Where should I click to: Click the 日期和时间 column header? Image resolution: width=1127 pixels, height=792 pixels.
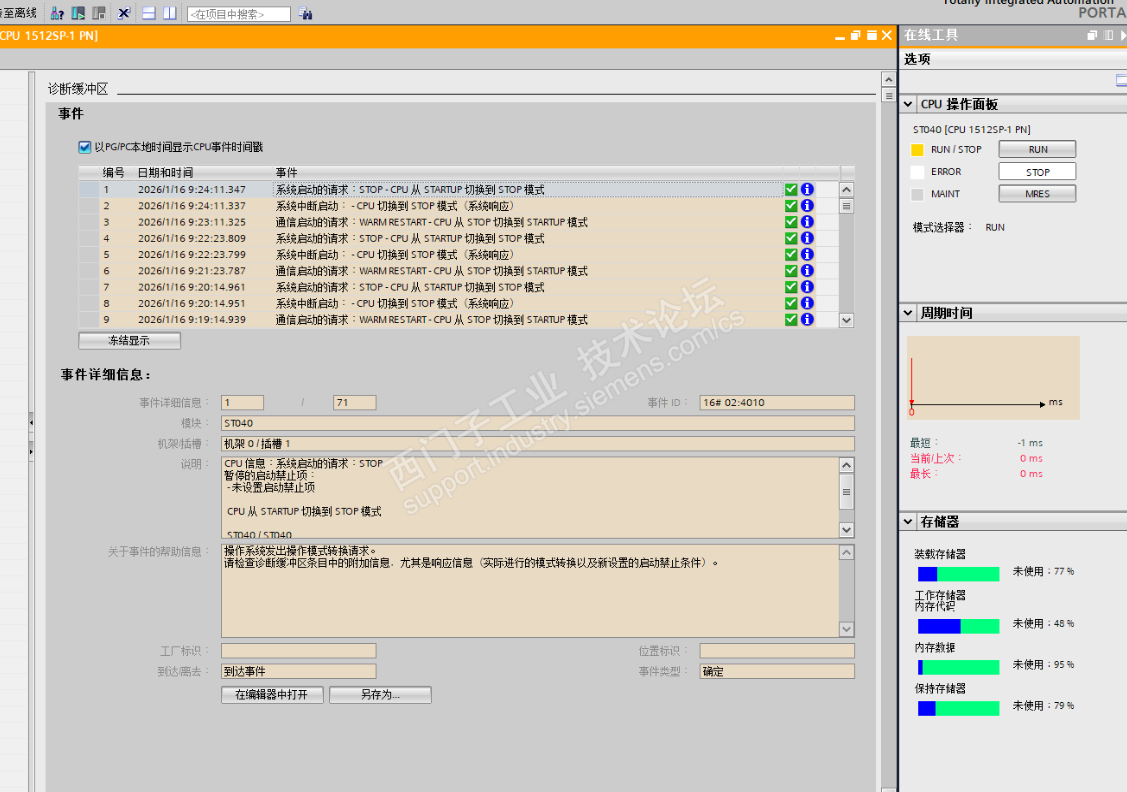pyautogui.click(x=165, y=172)
